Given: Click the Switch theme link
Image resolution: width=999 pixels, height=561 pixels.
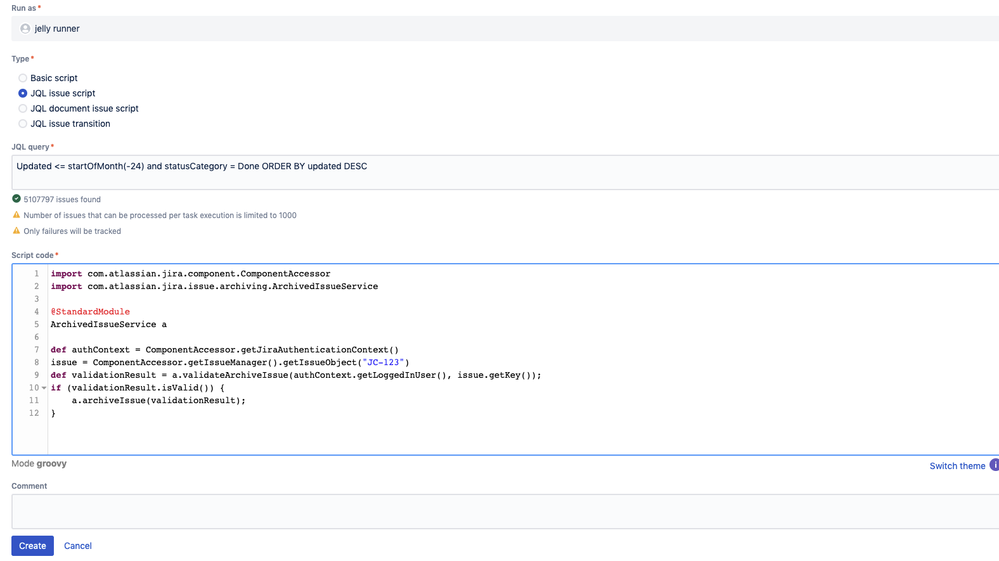Looking at the screenshot, I should coord(957,466).
